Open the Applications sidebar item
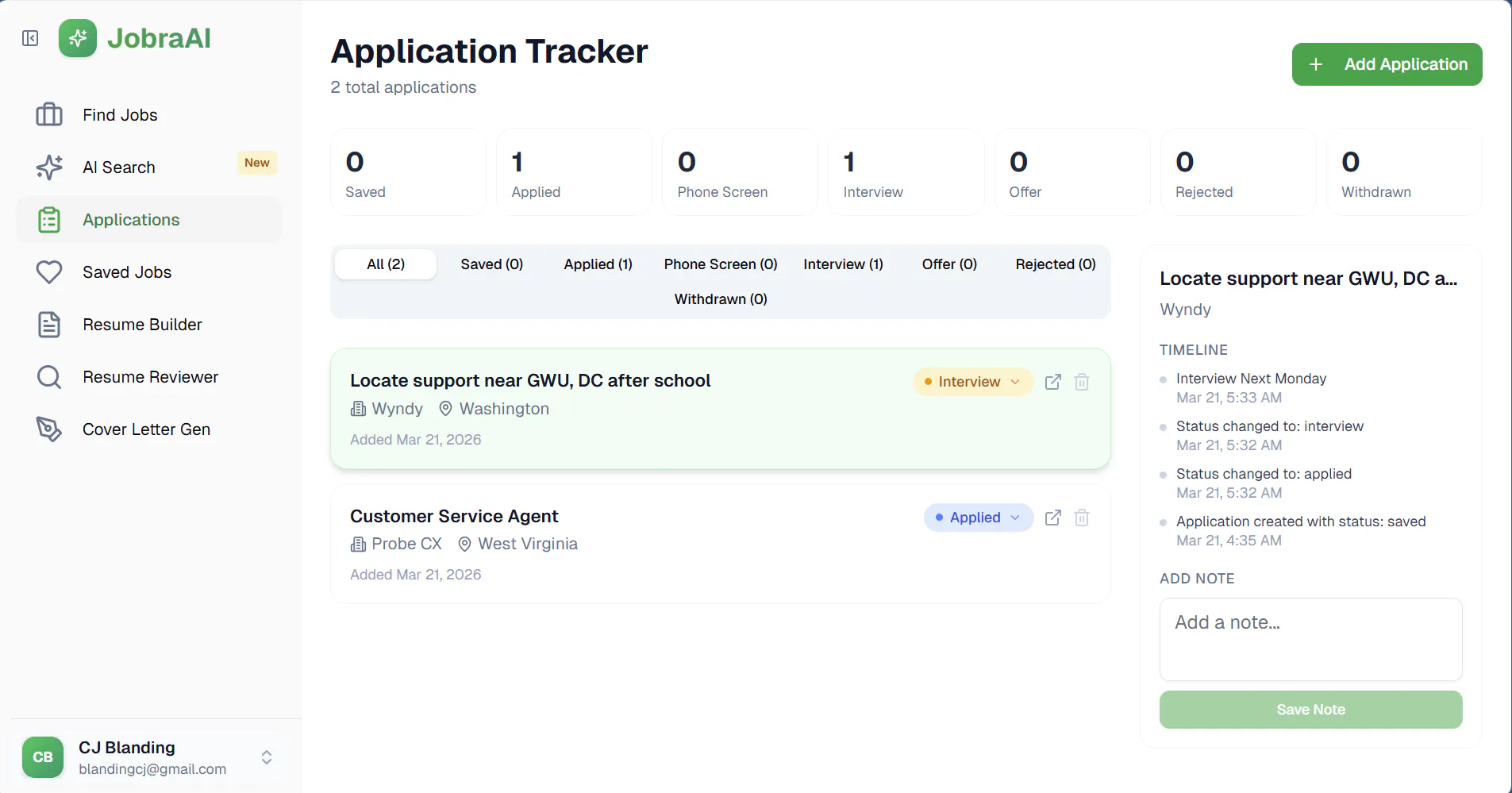The height and width of the screenshot is (793, 1512). pyautogui.click(x=149, y=220)
